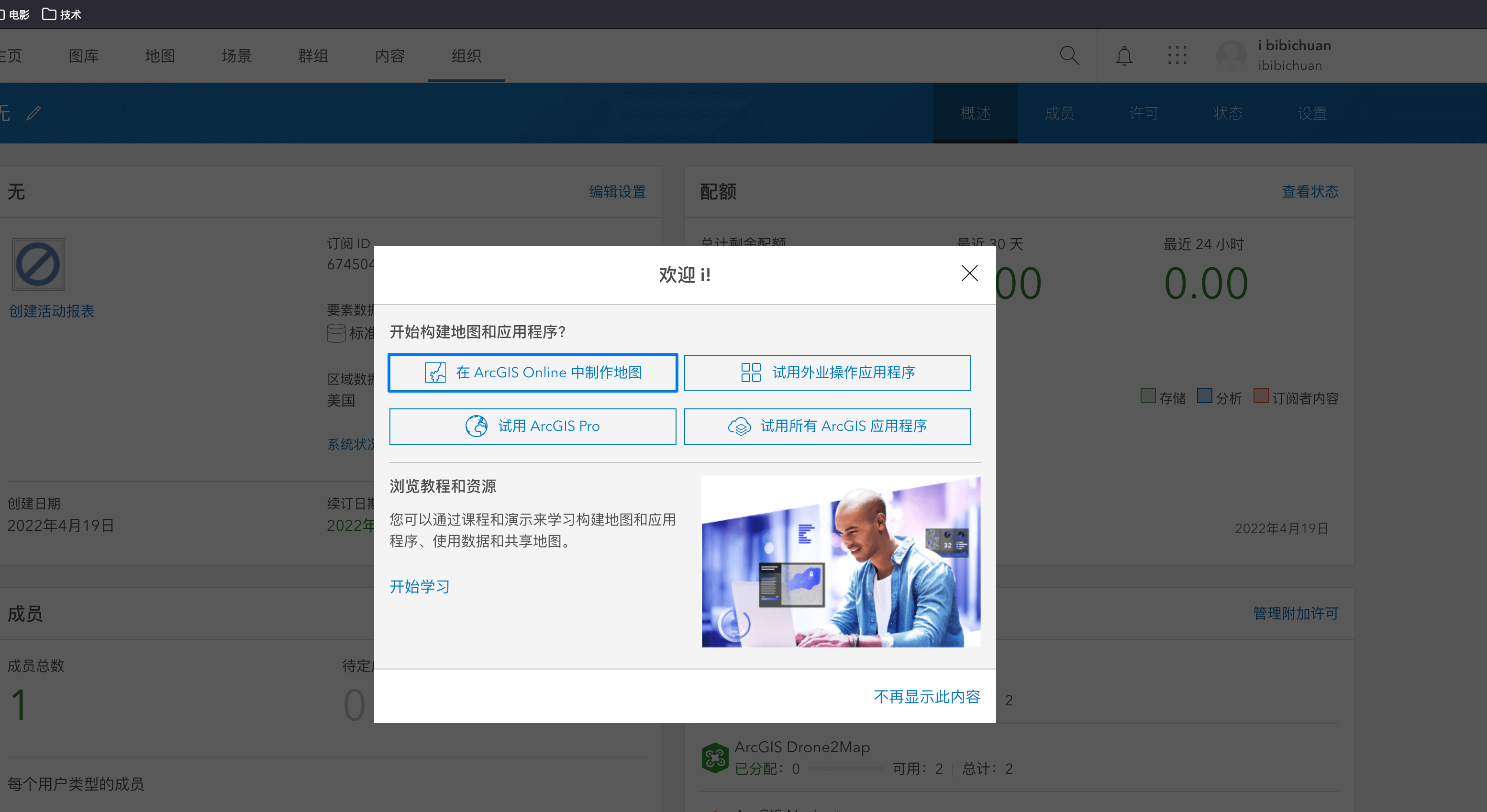
Task: Click 试用 ArcGIS Pro button
Action: click(x=532, y=426)
